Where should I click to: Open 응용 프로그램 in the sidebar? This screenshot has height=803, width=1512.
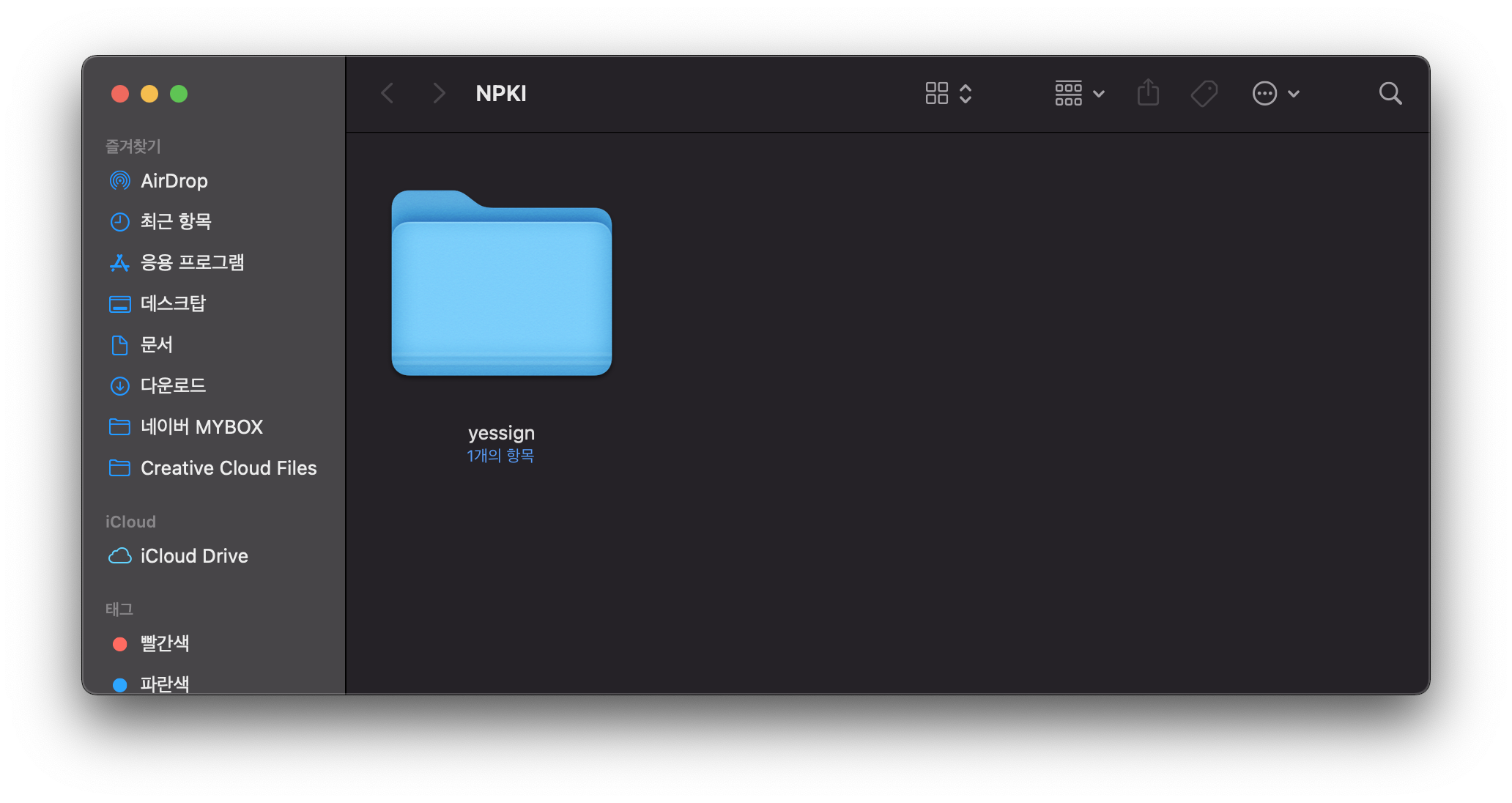pyautogui.click(x=192, y=262)
